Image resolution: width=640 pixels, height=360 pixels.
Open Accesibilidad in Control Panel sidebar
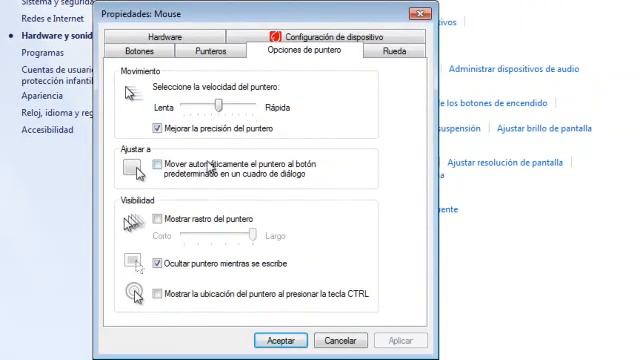coord(47,130)
